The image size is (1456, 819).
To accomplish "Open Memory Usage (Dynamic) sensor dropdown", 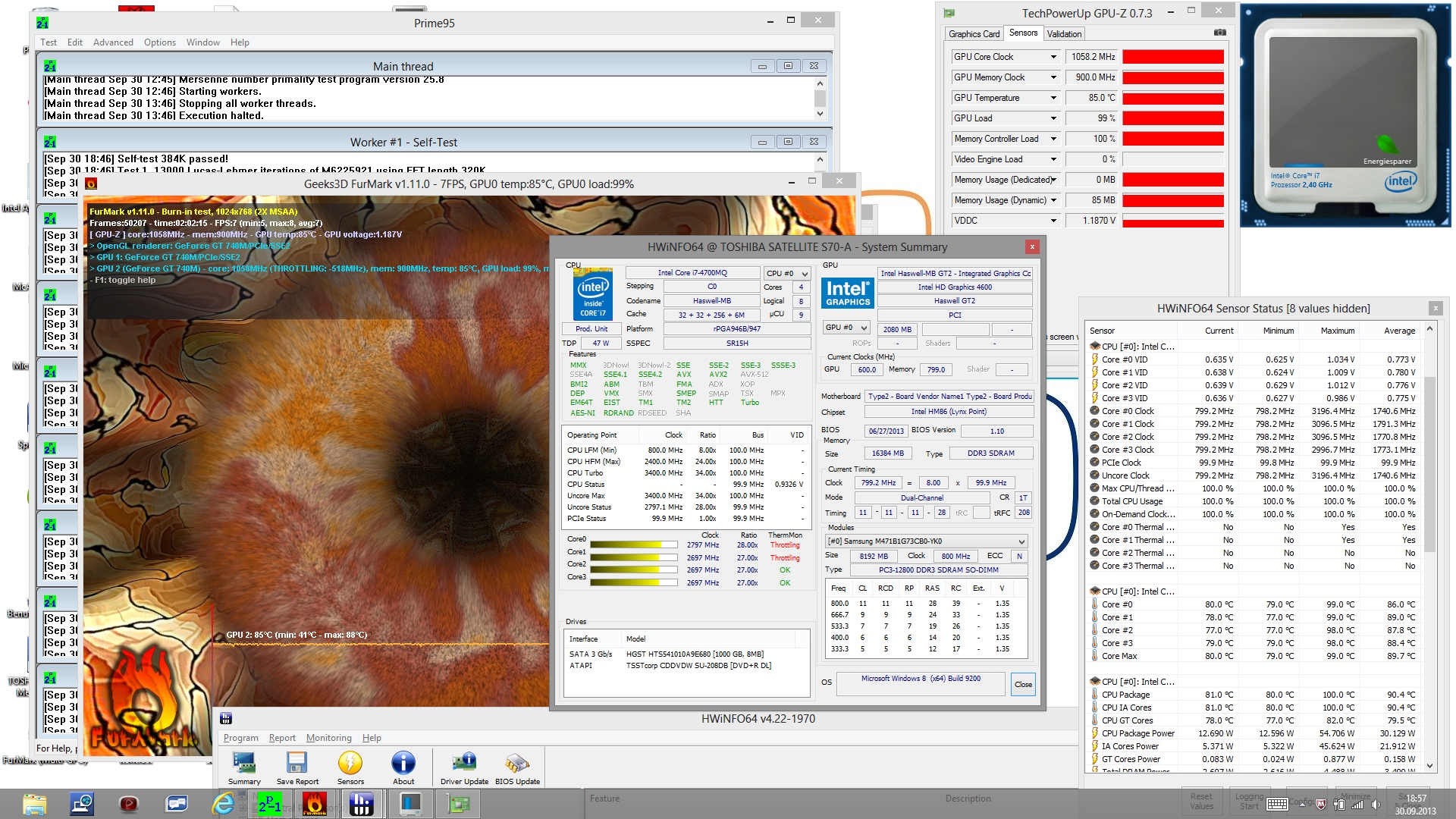I will tap(1053, 200).
